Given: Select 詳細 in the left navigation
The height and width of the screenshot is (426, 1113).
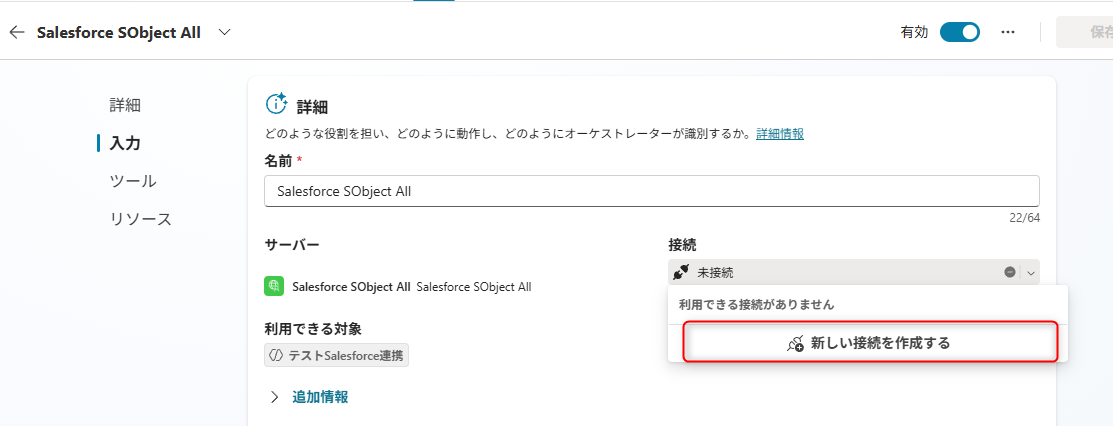Looking at the screenshot, I should pos(125,105).
